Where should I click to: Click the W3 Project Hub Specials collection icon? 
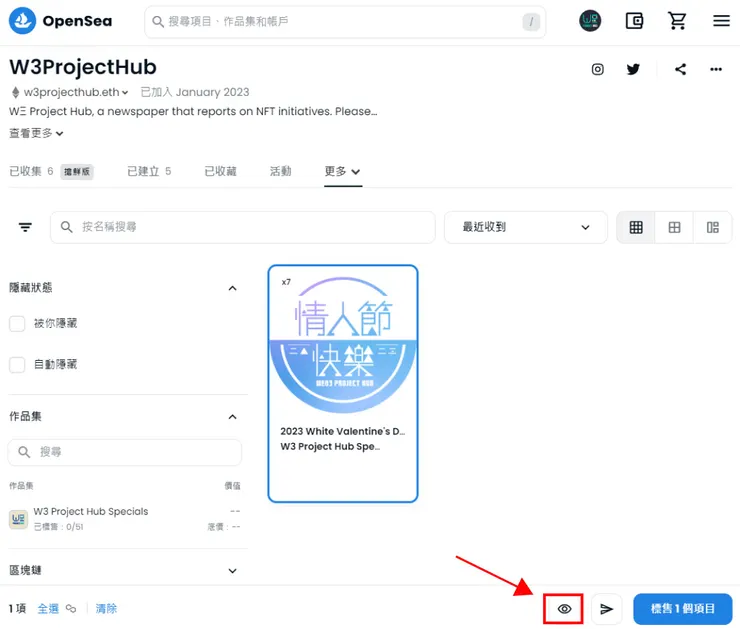[x=18, y=519]
